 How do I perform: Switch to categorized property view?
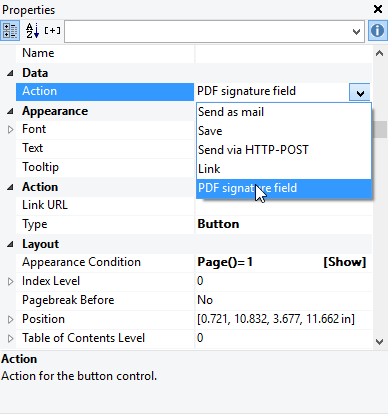pyautogui.click(x=10, y=31)
